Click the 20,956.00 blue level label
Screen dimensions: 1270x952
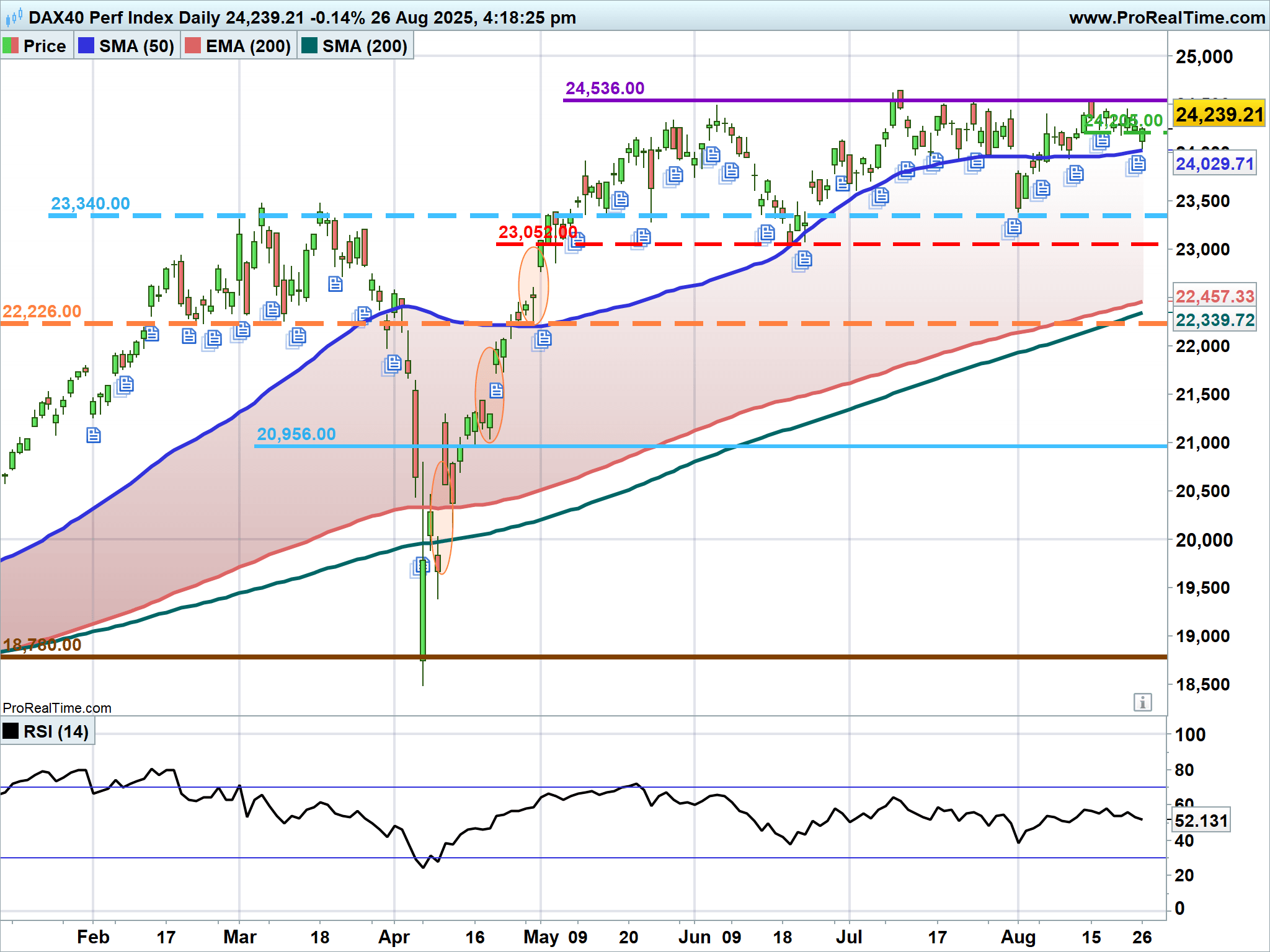(x=296, y=434)
